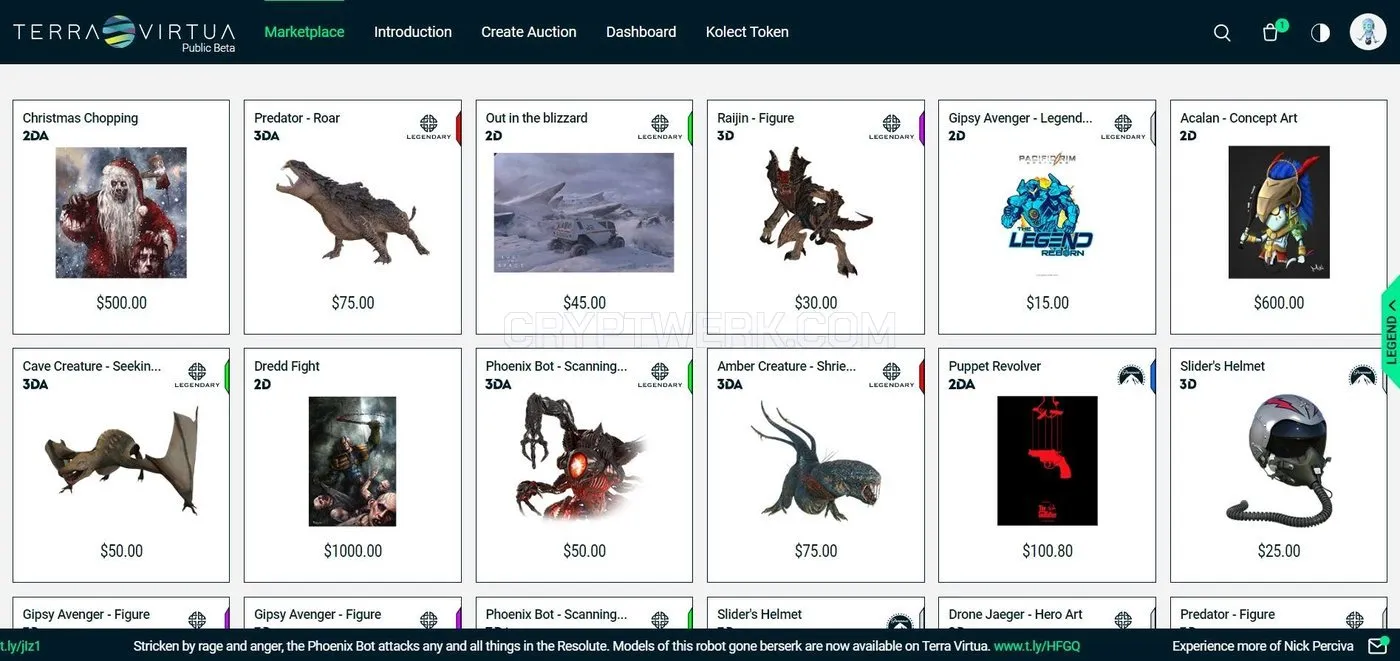Select the Acalan - Concept Art title
Image resolution: width=1400 pixels, height=661 pixels.
(1238, 118)
